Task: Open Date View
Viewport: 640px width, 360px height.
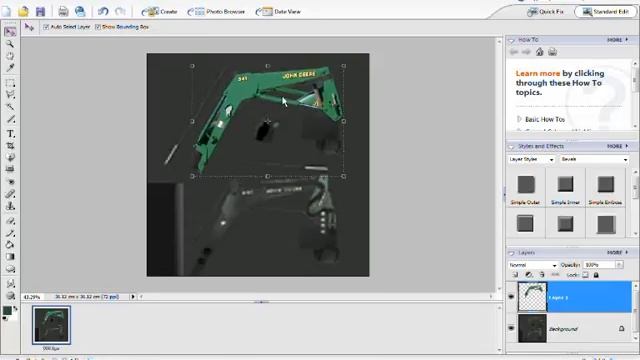Action: (x=278, y=12)
